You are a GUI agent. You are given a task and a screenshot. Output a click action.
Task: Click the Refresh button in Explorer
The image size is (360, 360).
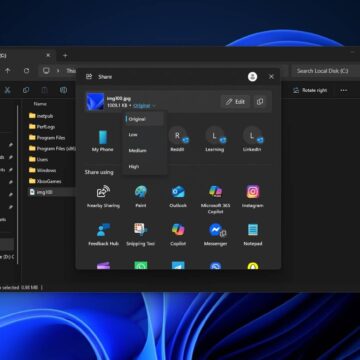tap(26, 71)
